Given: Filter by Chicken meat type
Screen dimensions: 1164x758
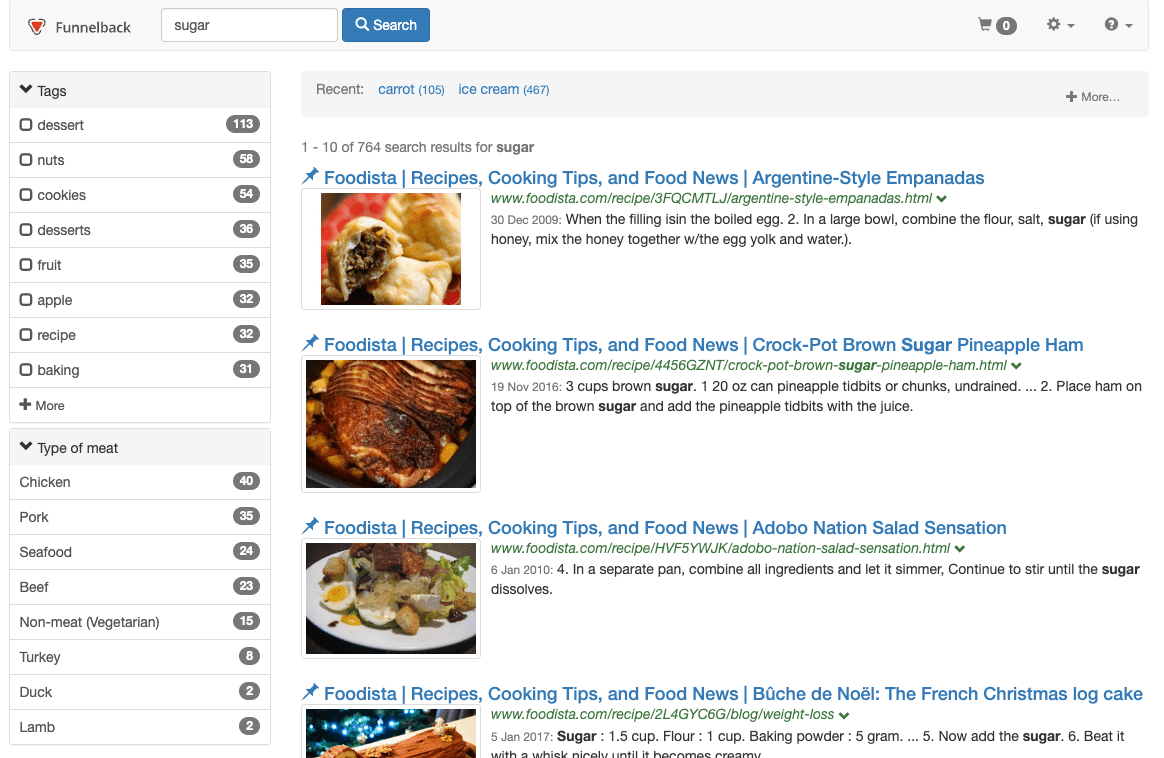Looking at the screenshot, I should pos(45,482).
